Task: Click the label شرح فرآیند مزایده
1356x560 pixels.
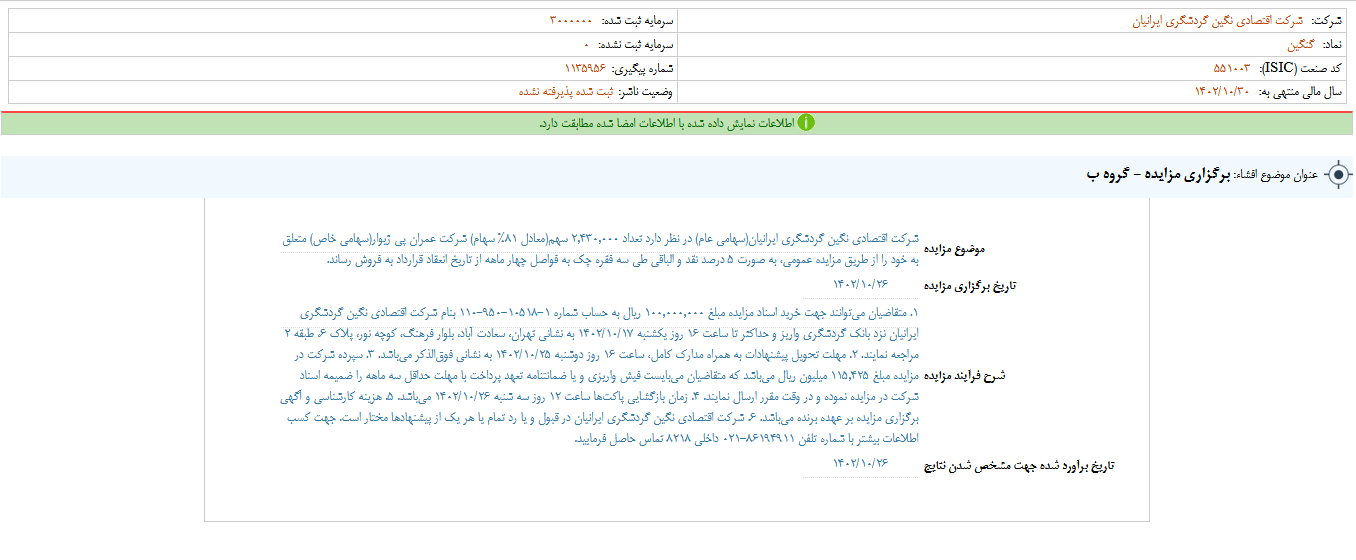Action: tap(964, 375)
